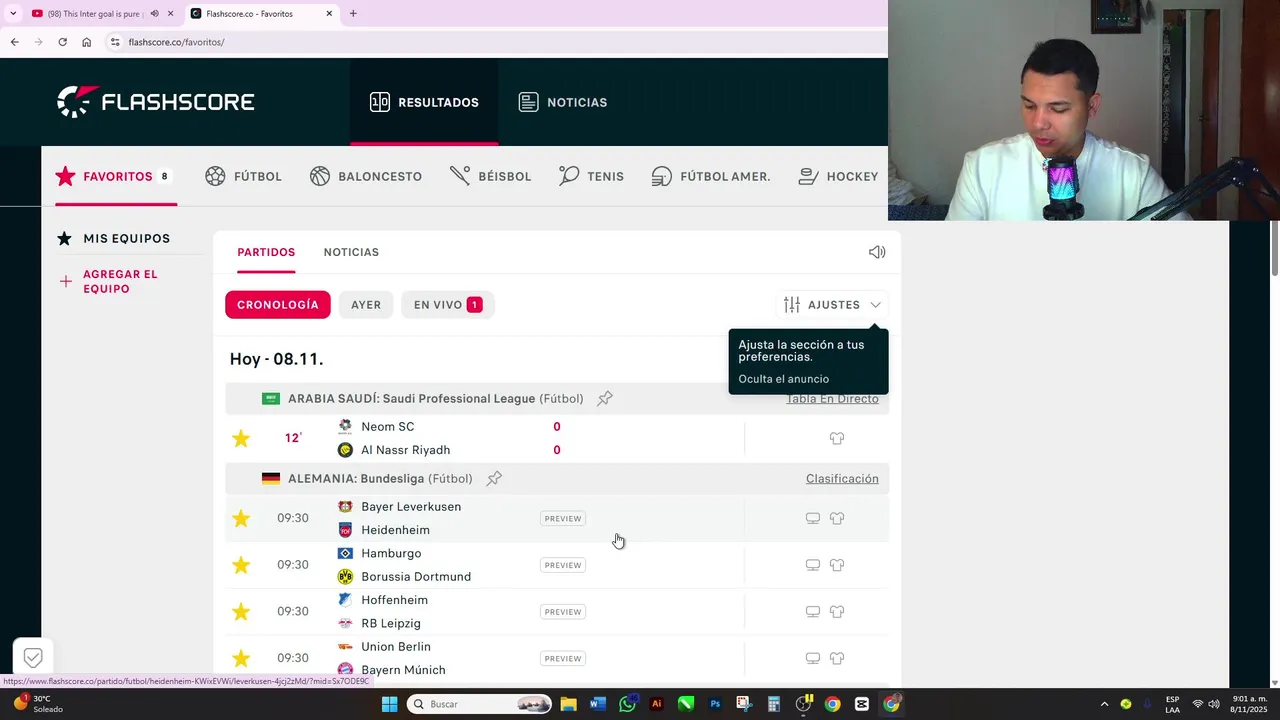The width and height of the screenshot is (1280, 720).
Task: Click TV icon for Union Berlin match
Action: 813,658
